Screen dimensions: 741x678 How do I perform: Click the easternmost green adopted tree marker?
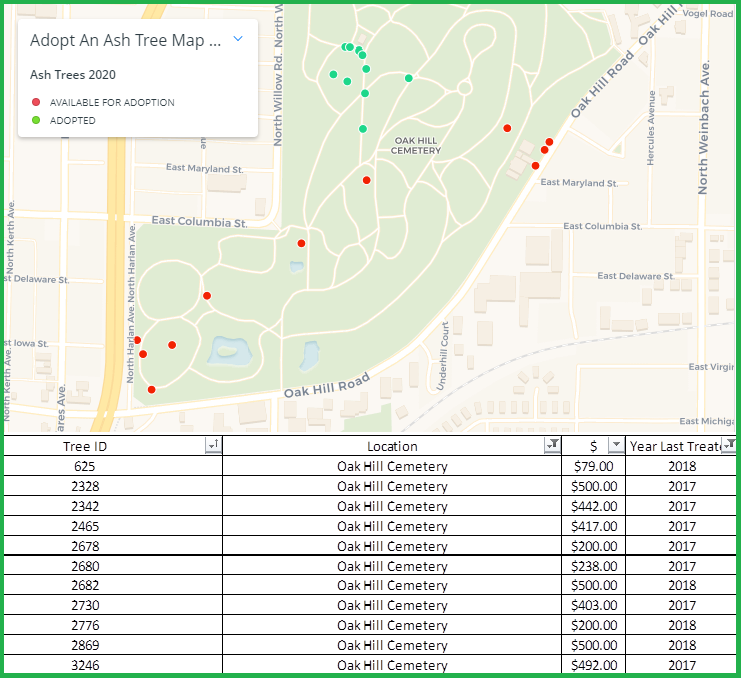[409, 78]
